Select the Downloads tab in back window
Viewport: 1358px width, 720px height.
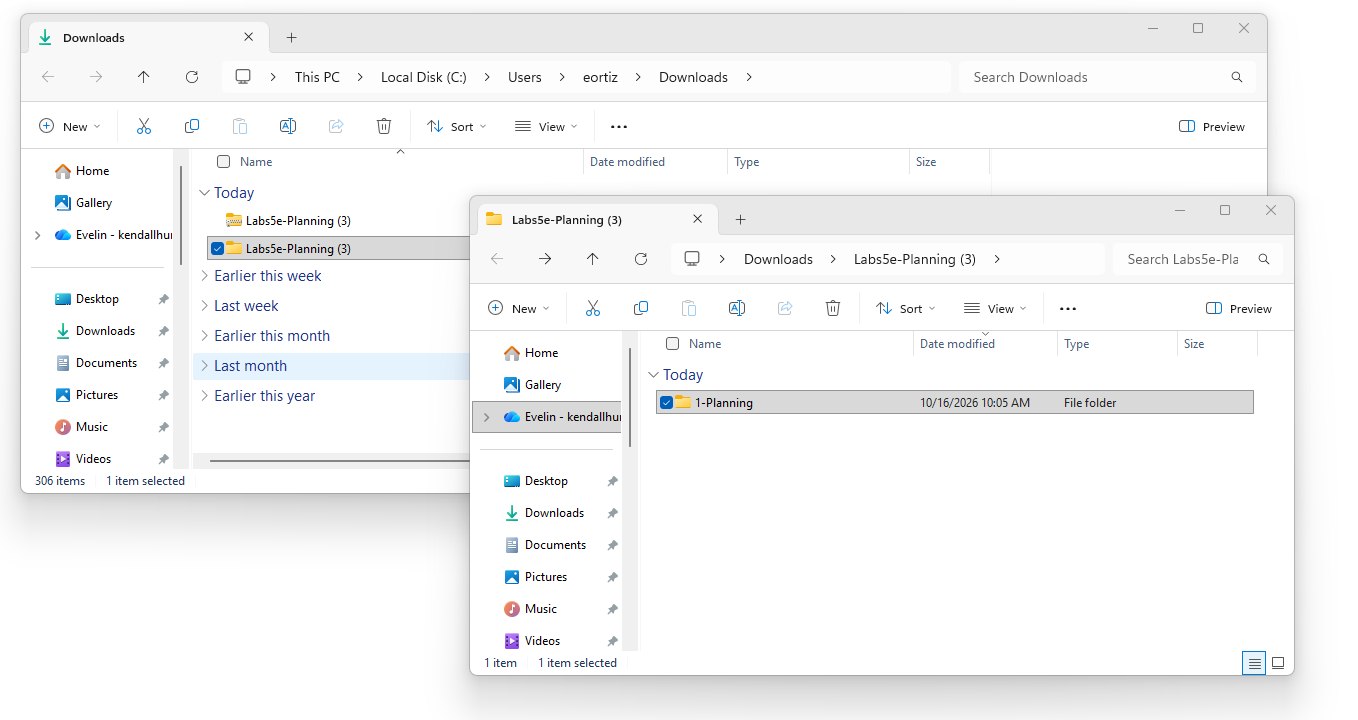tap(147, 38)
